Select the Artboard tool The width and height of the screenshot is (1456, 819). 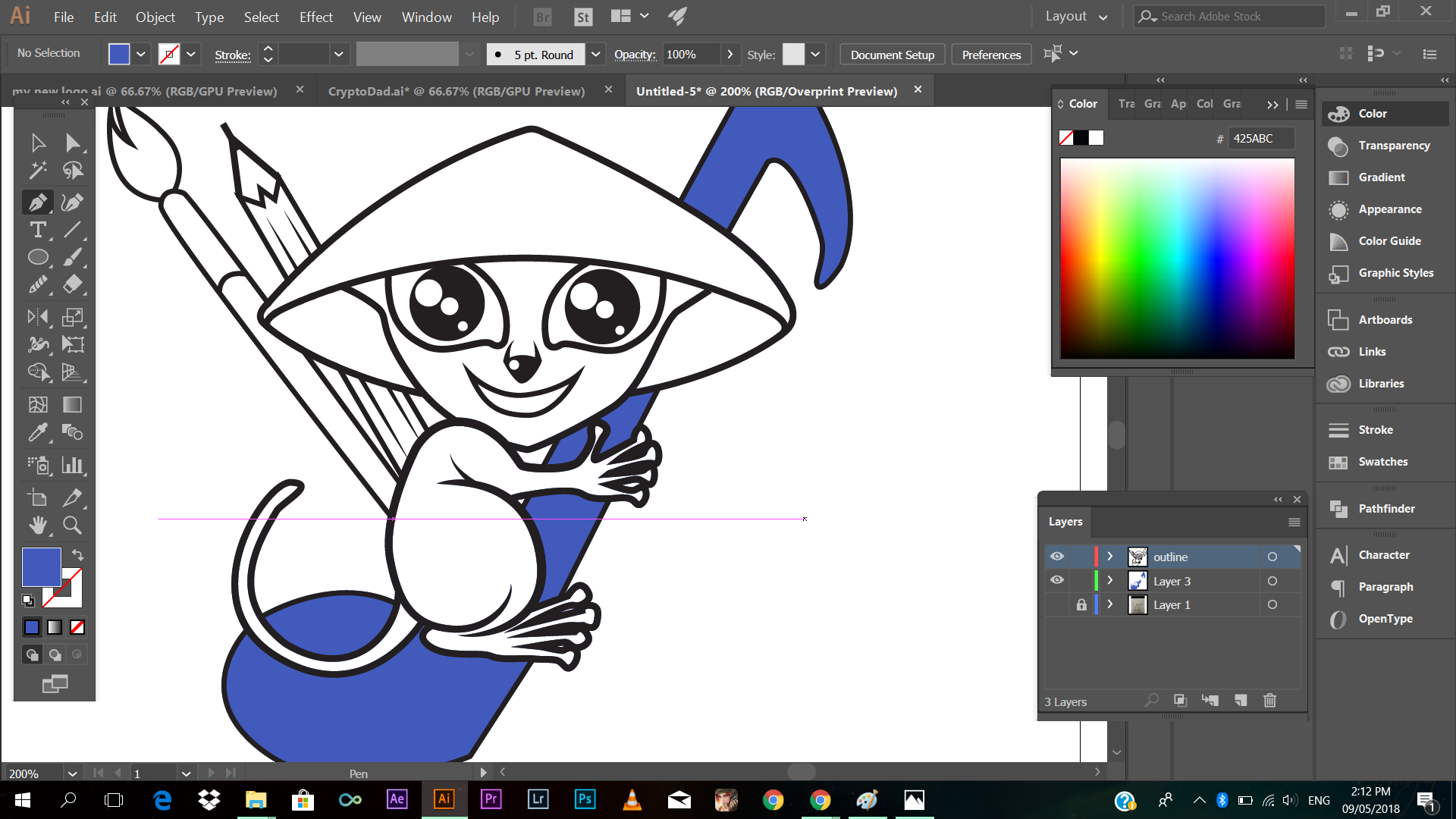38,497
